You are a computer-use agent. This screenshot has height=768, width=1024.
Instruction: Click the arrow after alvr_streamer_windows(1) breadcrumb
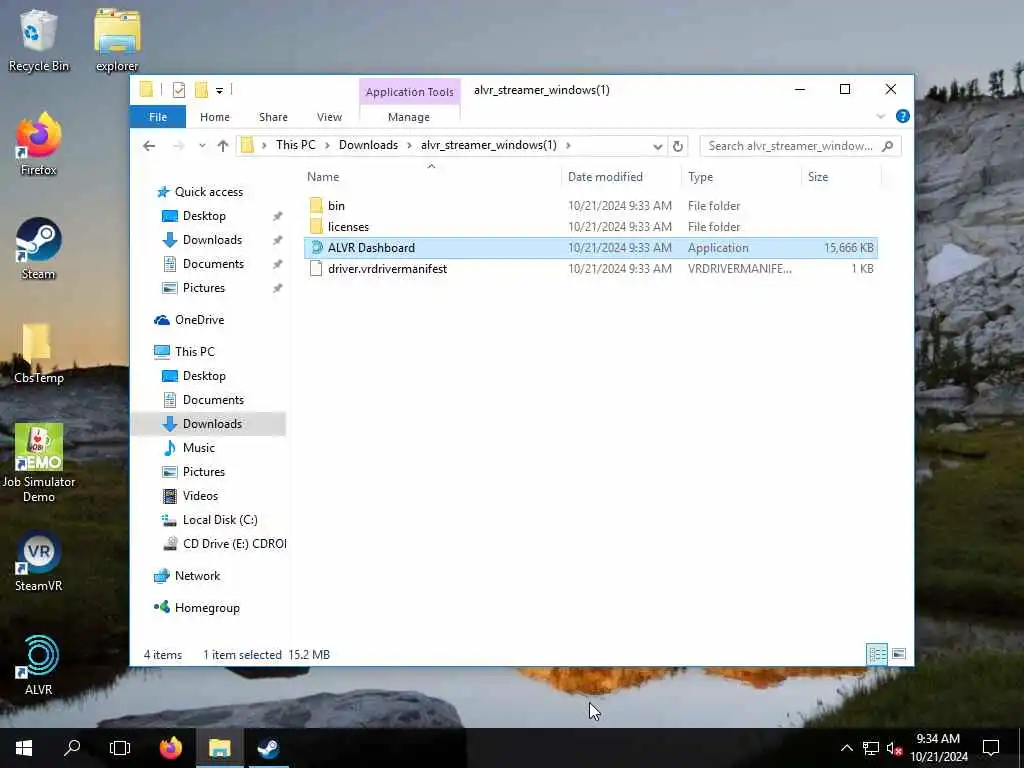[x=568, y=145]
